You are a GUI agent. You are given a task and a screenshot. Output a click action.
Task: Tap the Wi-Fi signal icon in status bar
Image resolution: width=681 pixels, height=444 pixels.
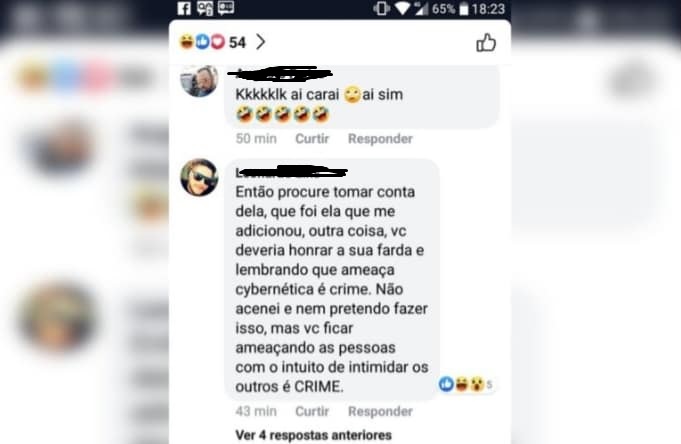402,8
